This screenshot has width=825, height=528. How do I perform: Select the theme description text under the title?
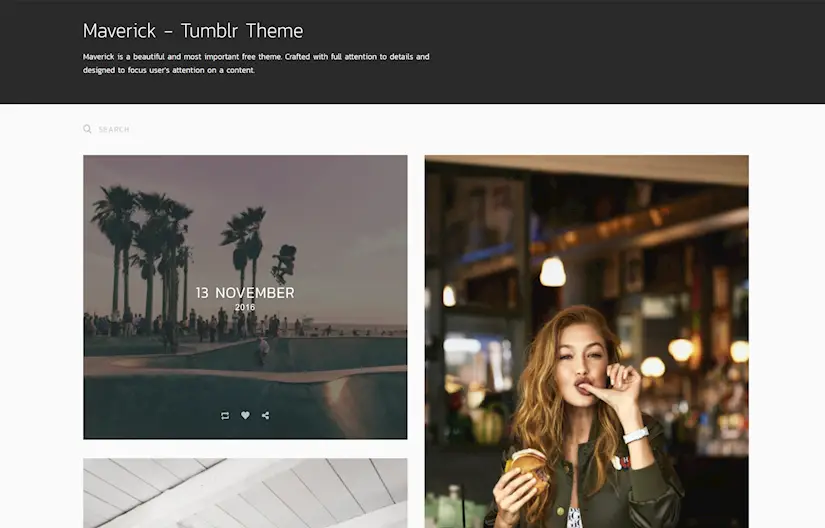click(x=256, y=63)
